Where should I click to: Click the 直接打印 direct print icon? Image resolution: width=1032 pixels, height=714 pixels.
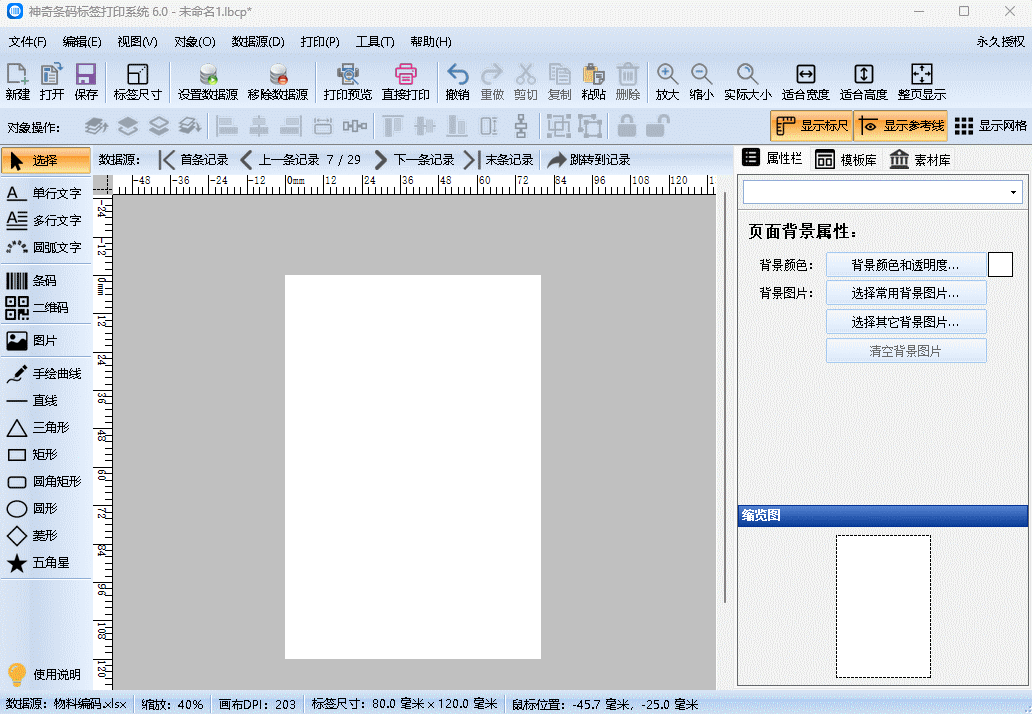pyautogui.click(x=404, y=81)
